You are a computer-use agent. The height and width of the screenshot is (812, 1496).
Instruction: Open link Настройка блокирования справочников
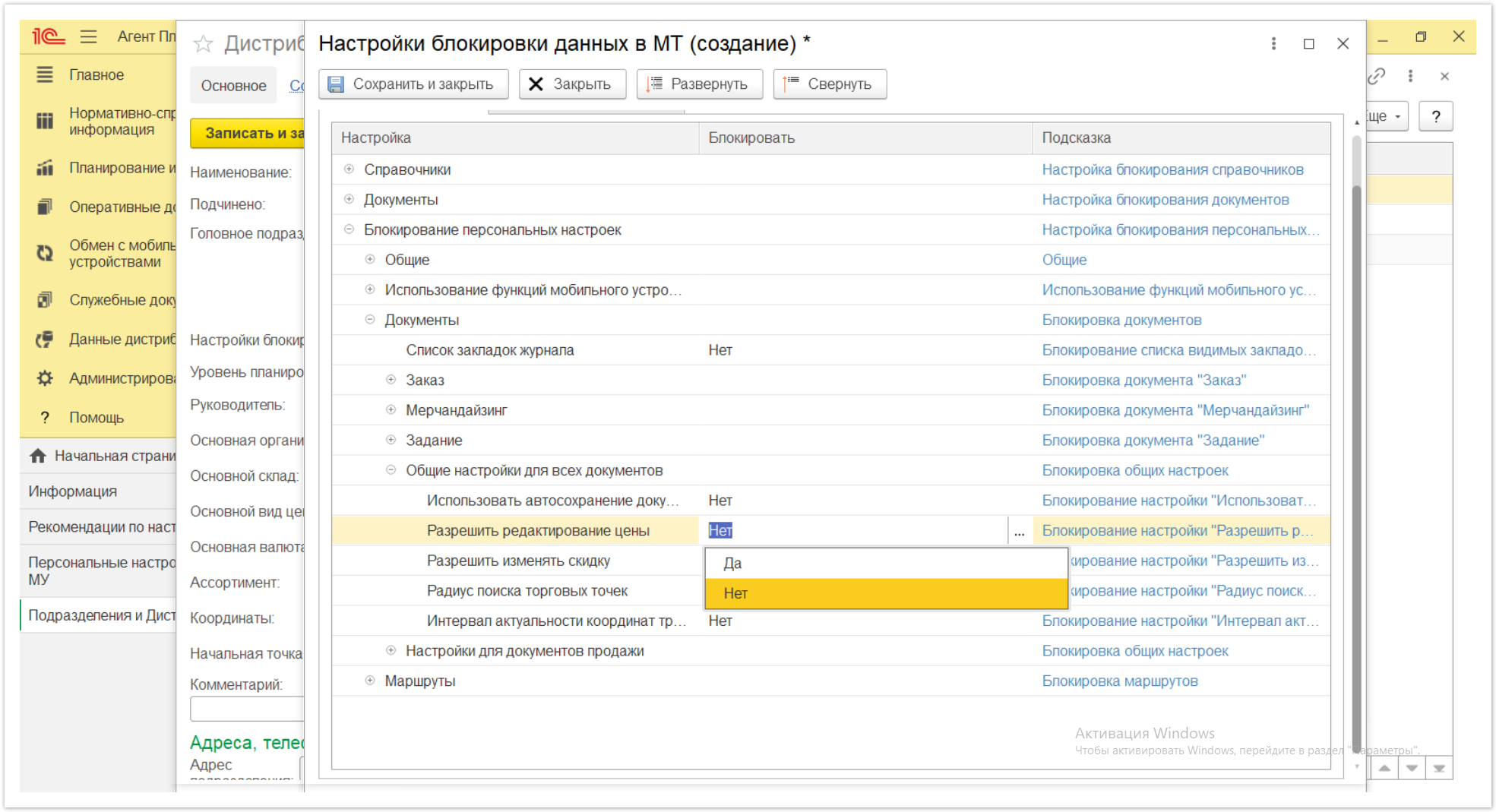[1172, 169]
